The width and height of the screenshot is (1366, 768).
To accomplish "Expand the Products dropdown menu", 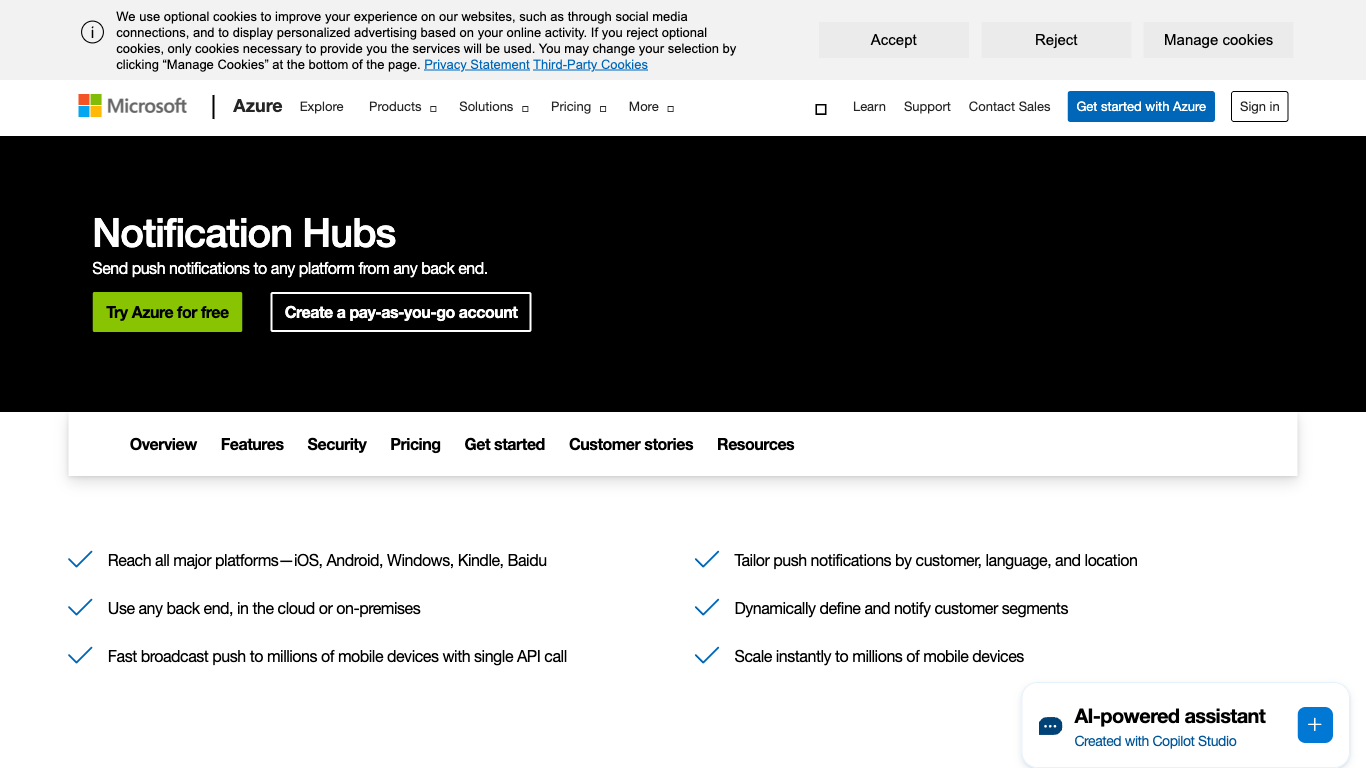I will [403, 107].
